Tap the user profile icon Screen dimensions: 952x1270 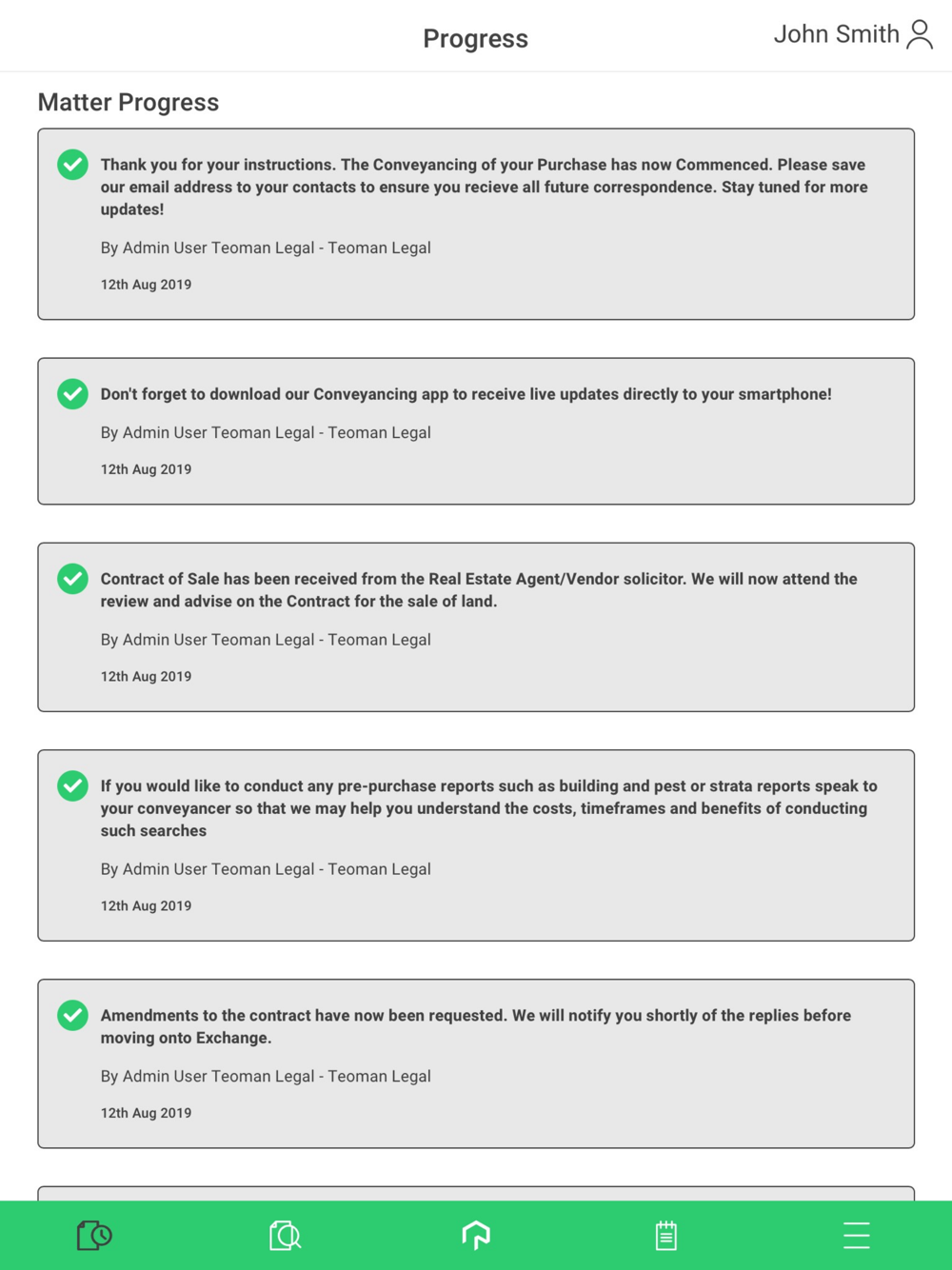click(x=920, y=34)
